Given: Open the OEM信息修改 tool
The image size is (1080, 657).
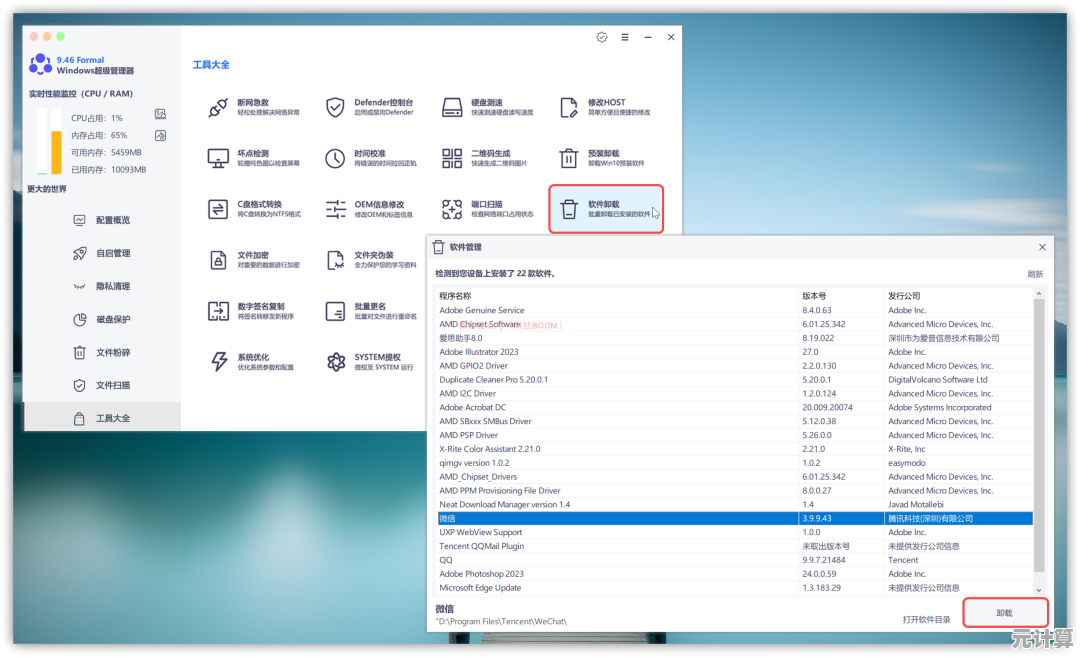Looking at the screenshot, I should tap(368, 209).
